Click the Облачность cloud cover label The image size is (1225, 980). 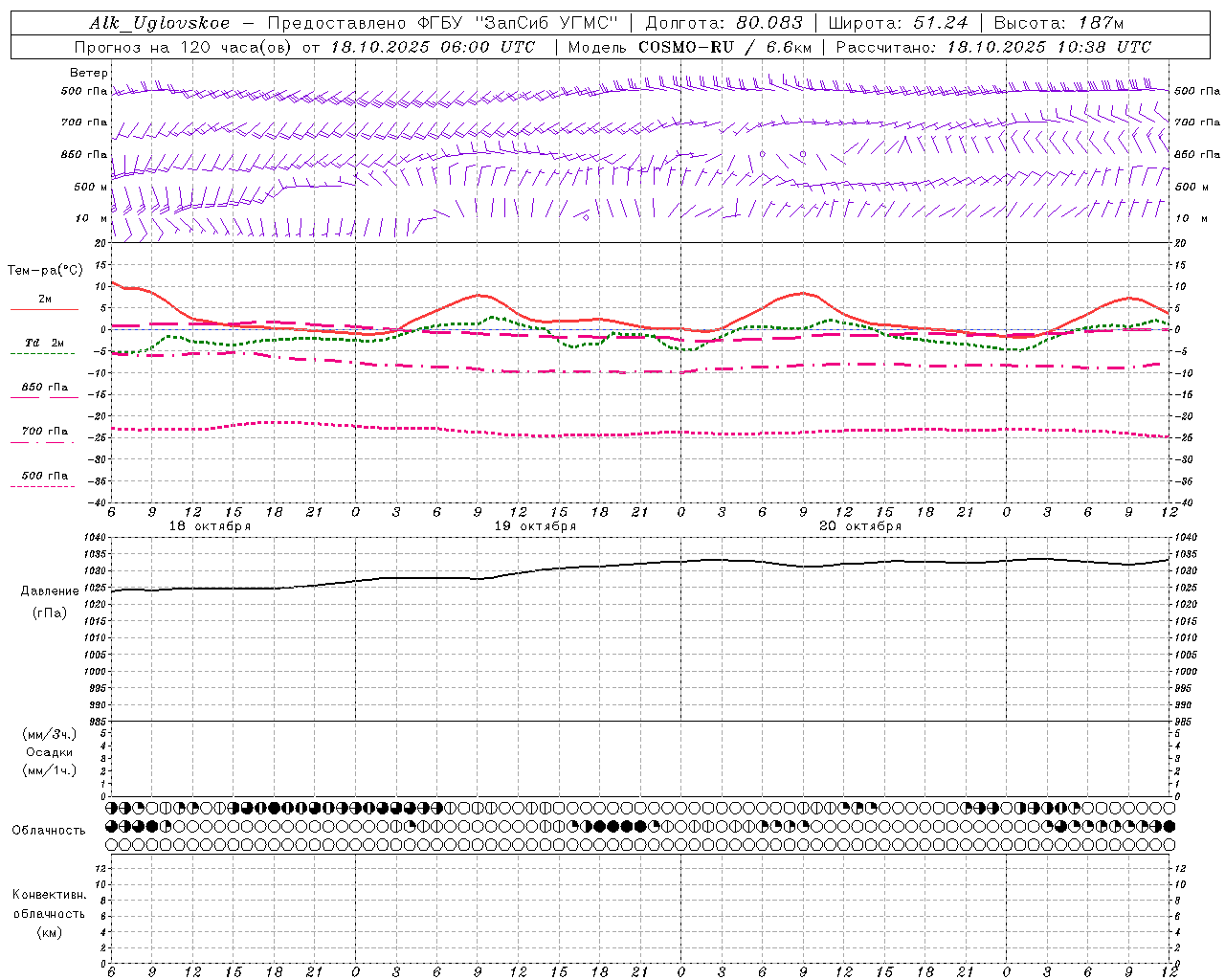point(49,831)
